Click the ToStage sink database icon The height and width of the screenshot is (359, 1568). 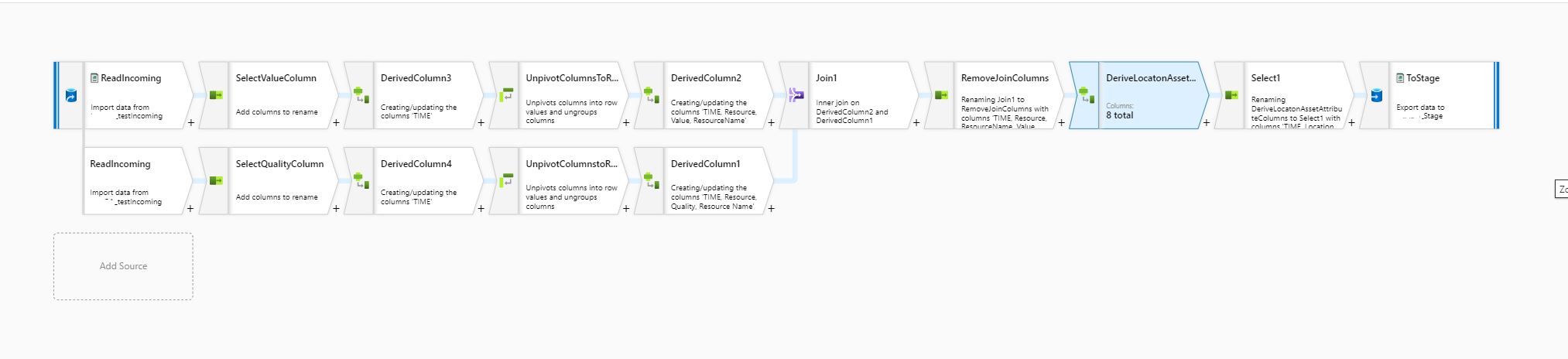pyautogui.click(x=1376, y=95)
